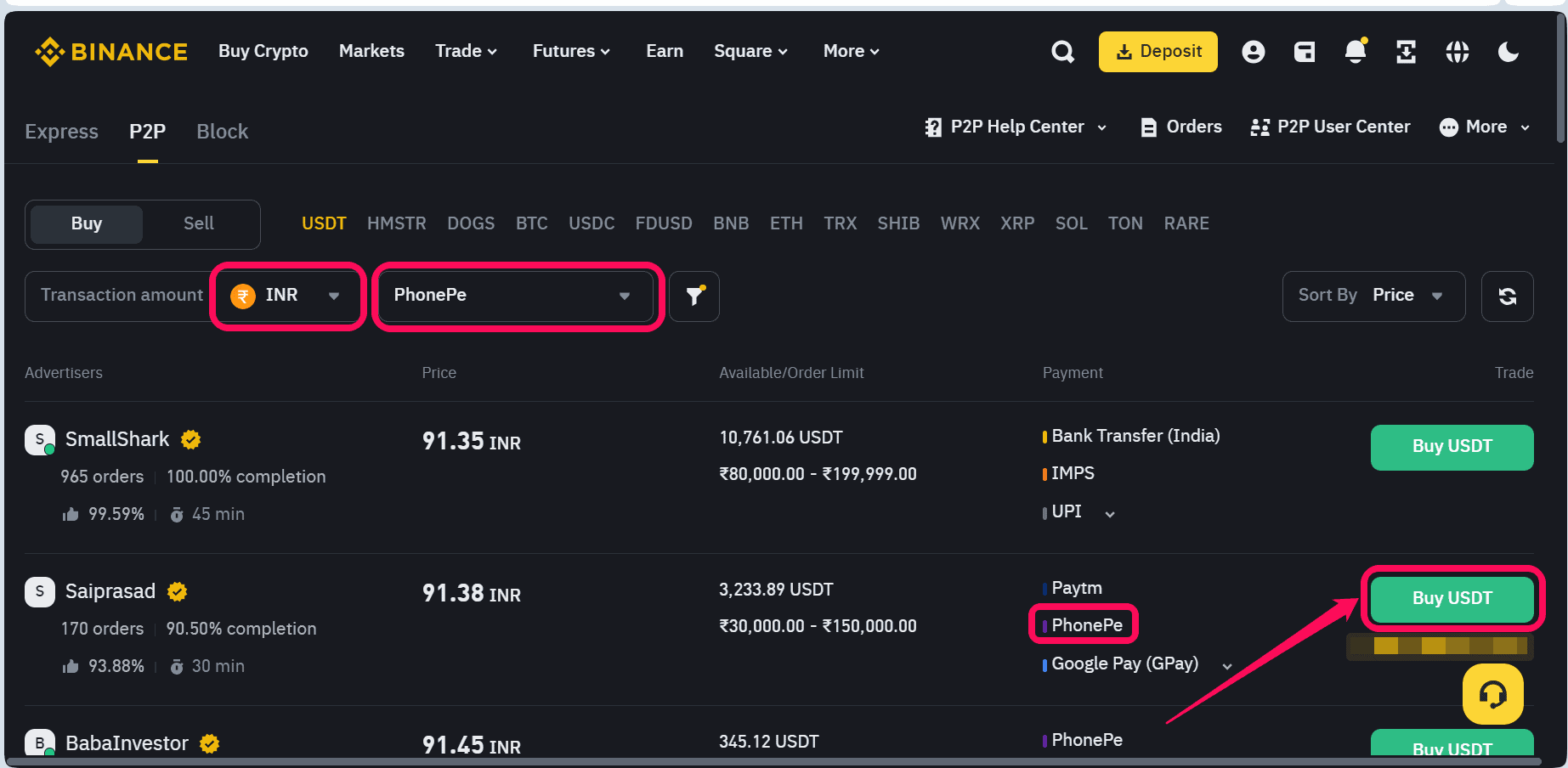
Task: Expand P2P Help Center dropdown
Action: (1102, 127)
